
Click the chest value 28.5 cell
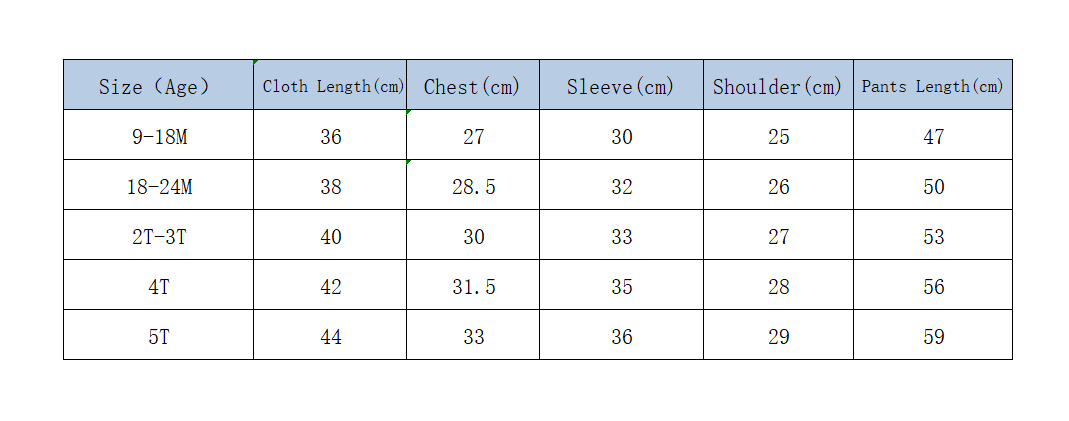[473, 185]
